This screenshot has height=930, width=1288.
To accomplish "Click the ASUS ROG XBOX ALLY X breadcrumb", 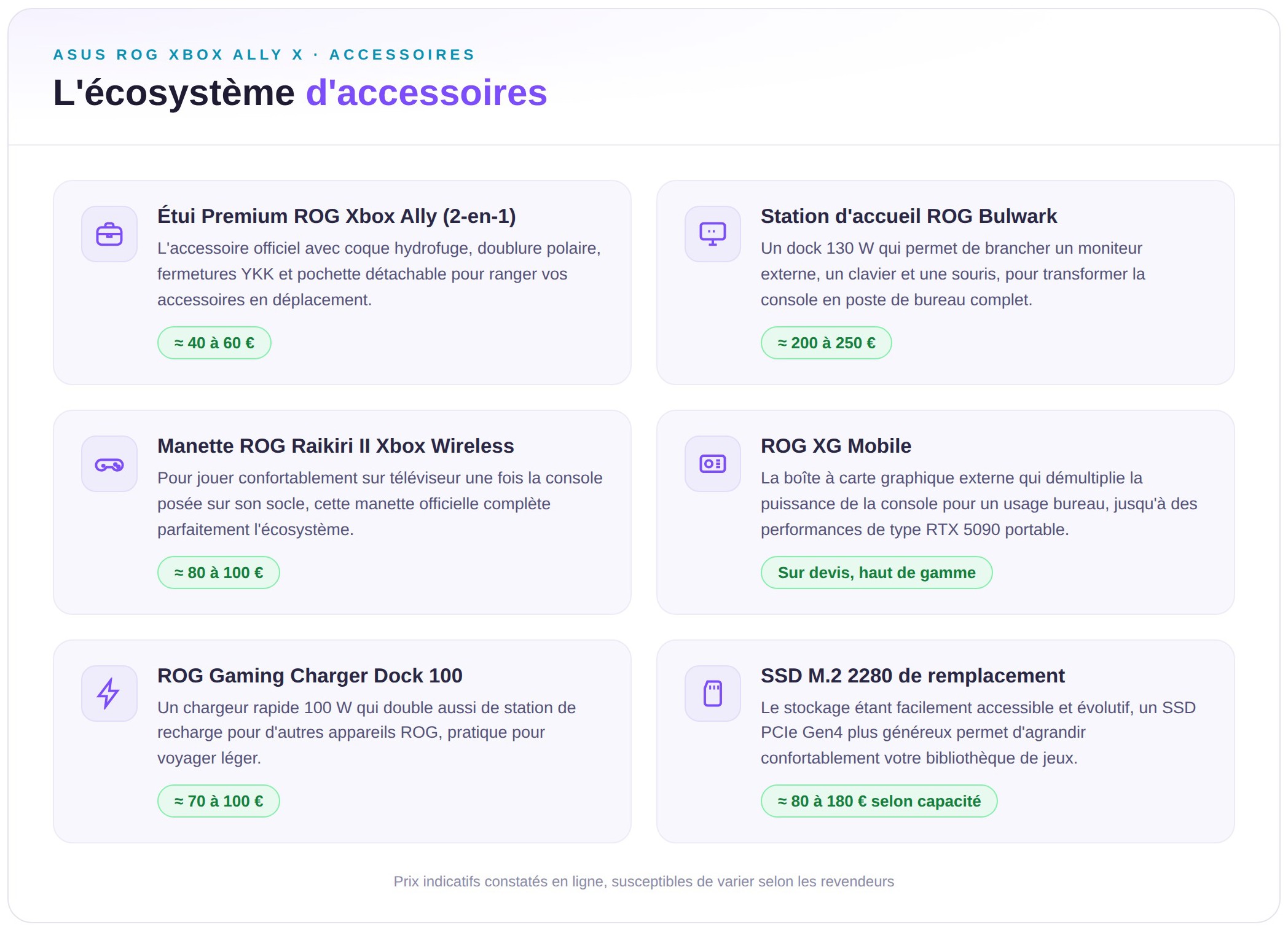I will pyautogui.click(x=178, y=55).
